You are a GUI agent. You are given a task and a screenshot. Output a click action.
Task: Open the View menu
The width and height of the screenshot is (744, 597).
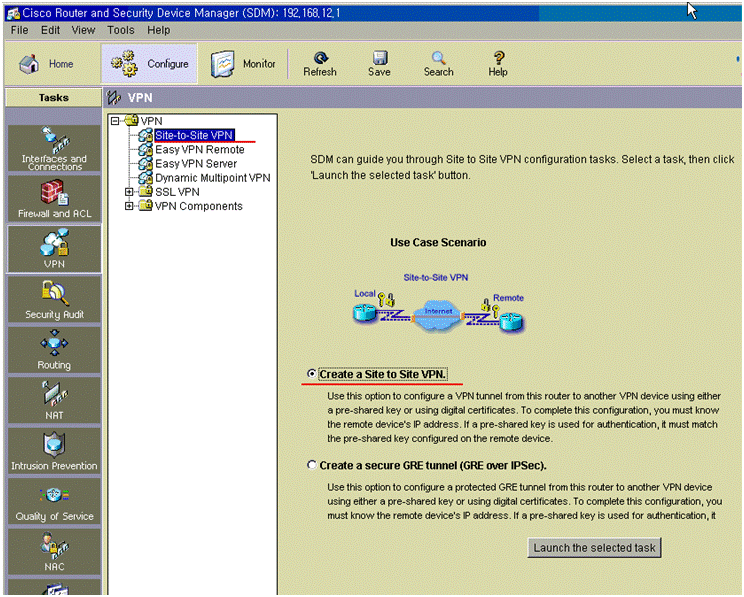point(84,30)
